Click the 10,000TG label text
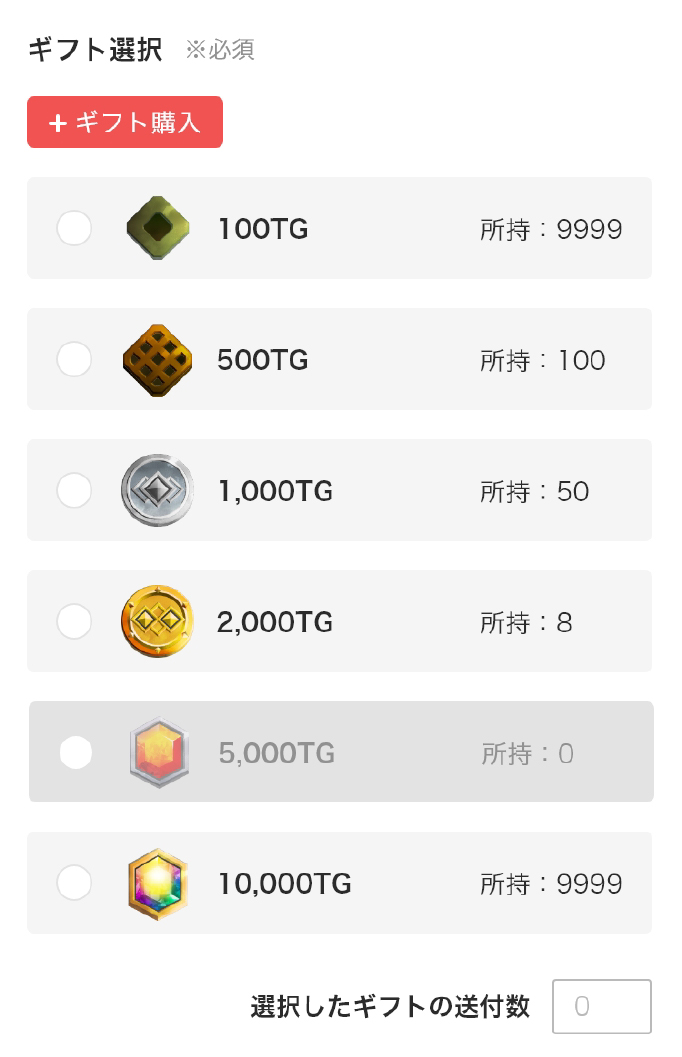 284,883
